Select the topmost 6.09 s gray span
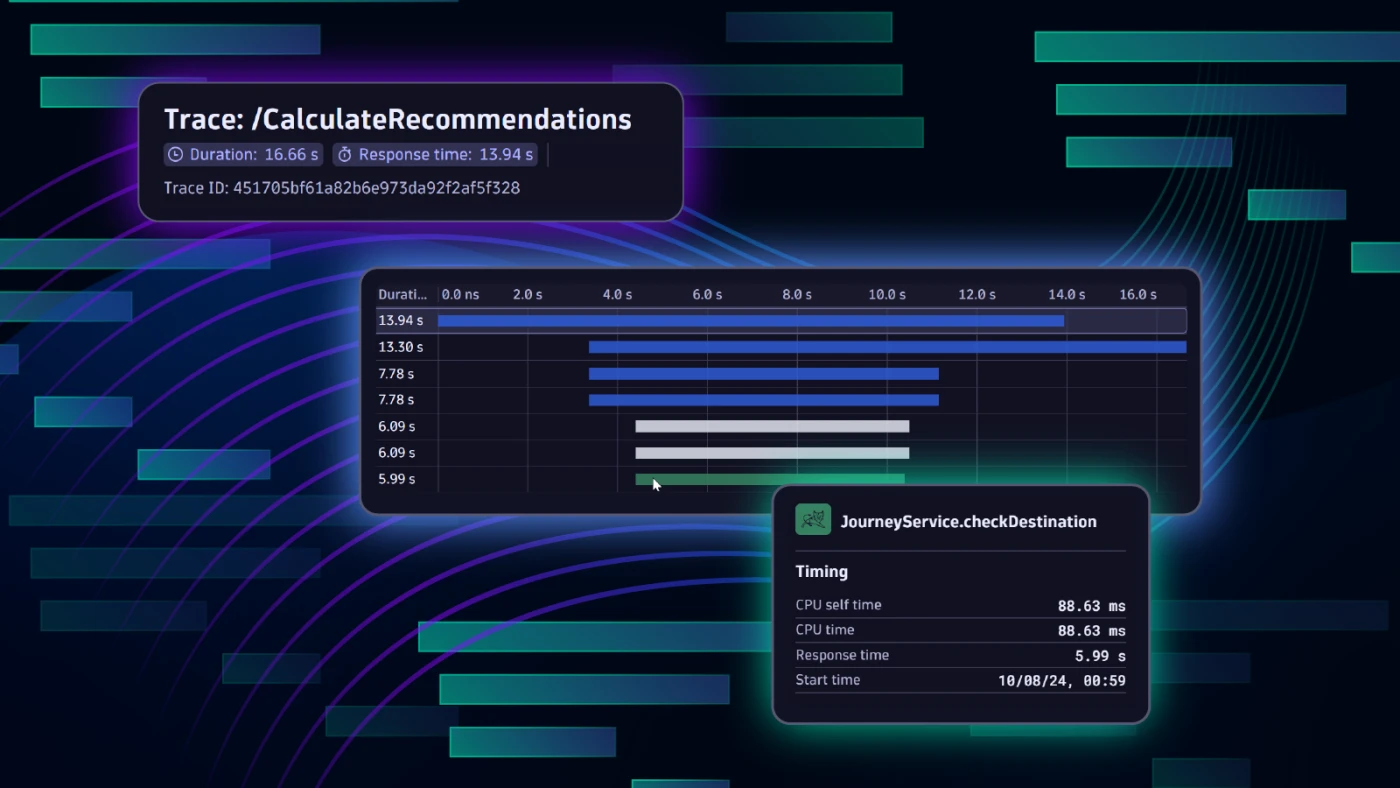 (x=771, y=426)
